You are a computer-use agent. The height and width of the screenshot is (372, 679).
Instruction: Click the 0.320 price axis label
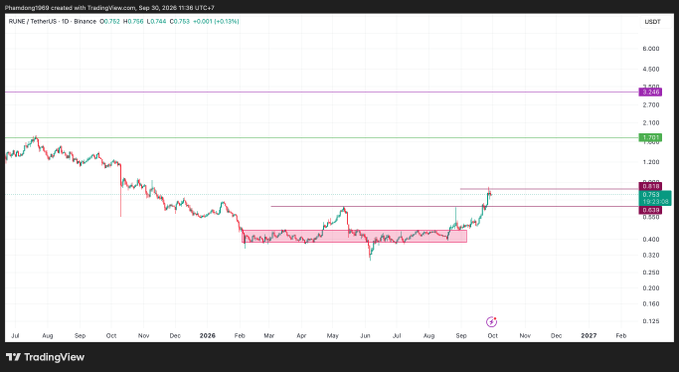click(x=651, y=256)
